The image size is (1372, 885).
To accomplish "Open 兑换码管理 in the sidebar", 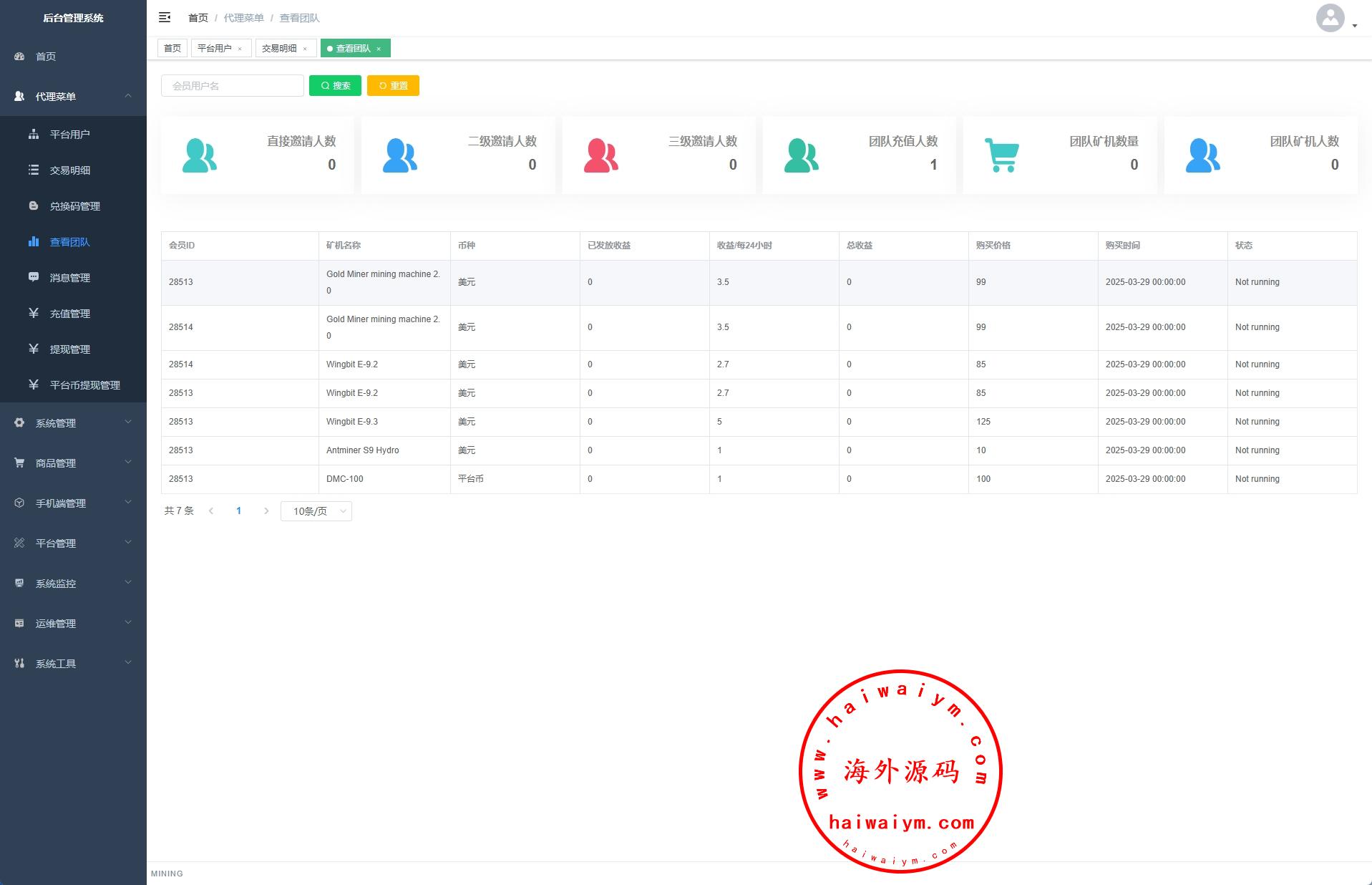I will (x=74, y=206).
